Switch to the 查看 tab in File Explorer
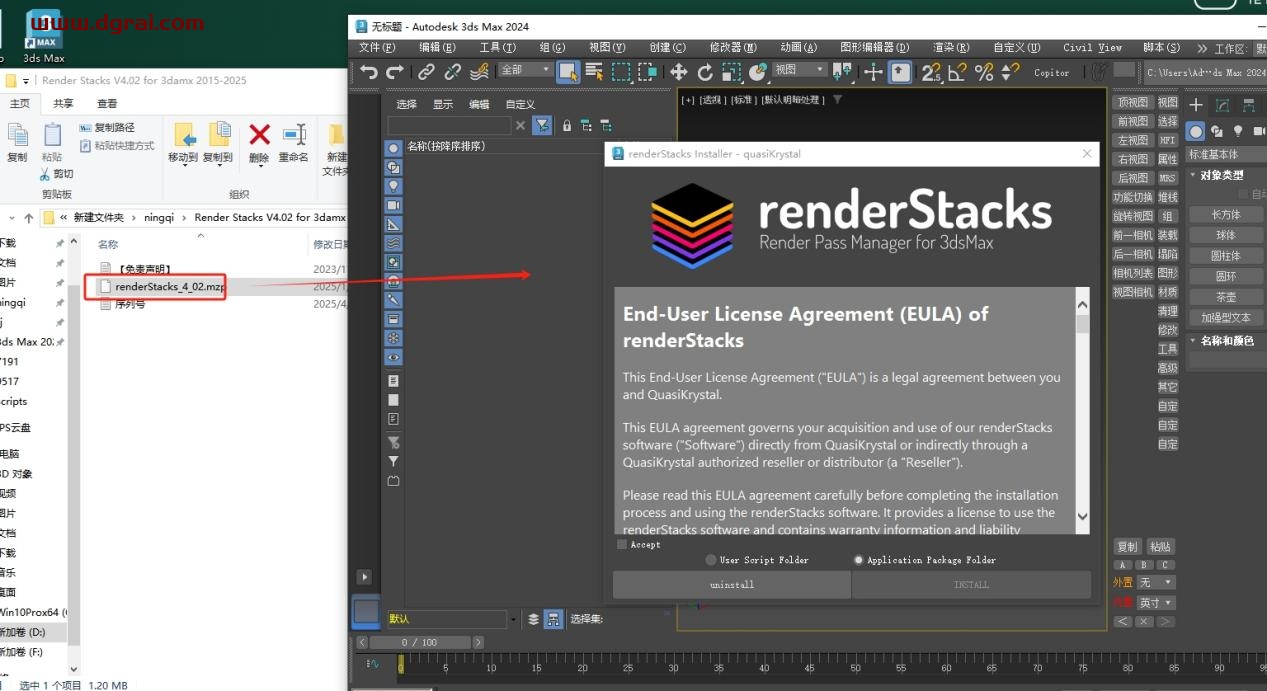The height and width of the screenshot is (691, 1267). tap(107, 103)
